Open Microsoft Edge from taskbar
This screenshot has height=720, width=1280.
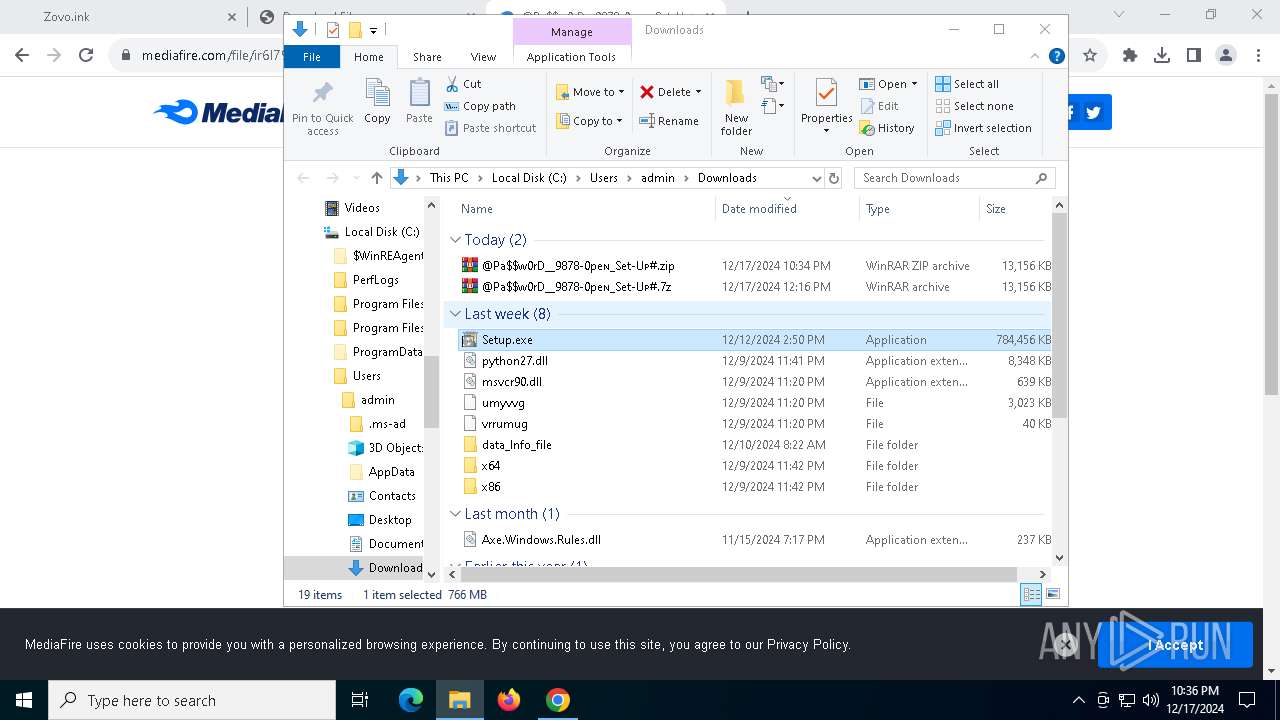point(411,700)
